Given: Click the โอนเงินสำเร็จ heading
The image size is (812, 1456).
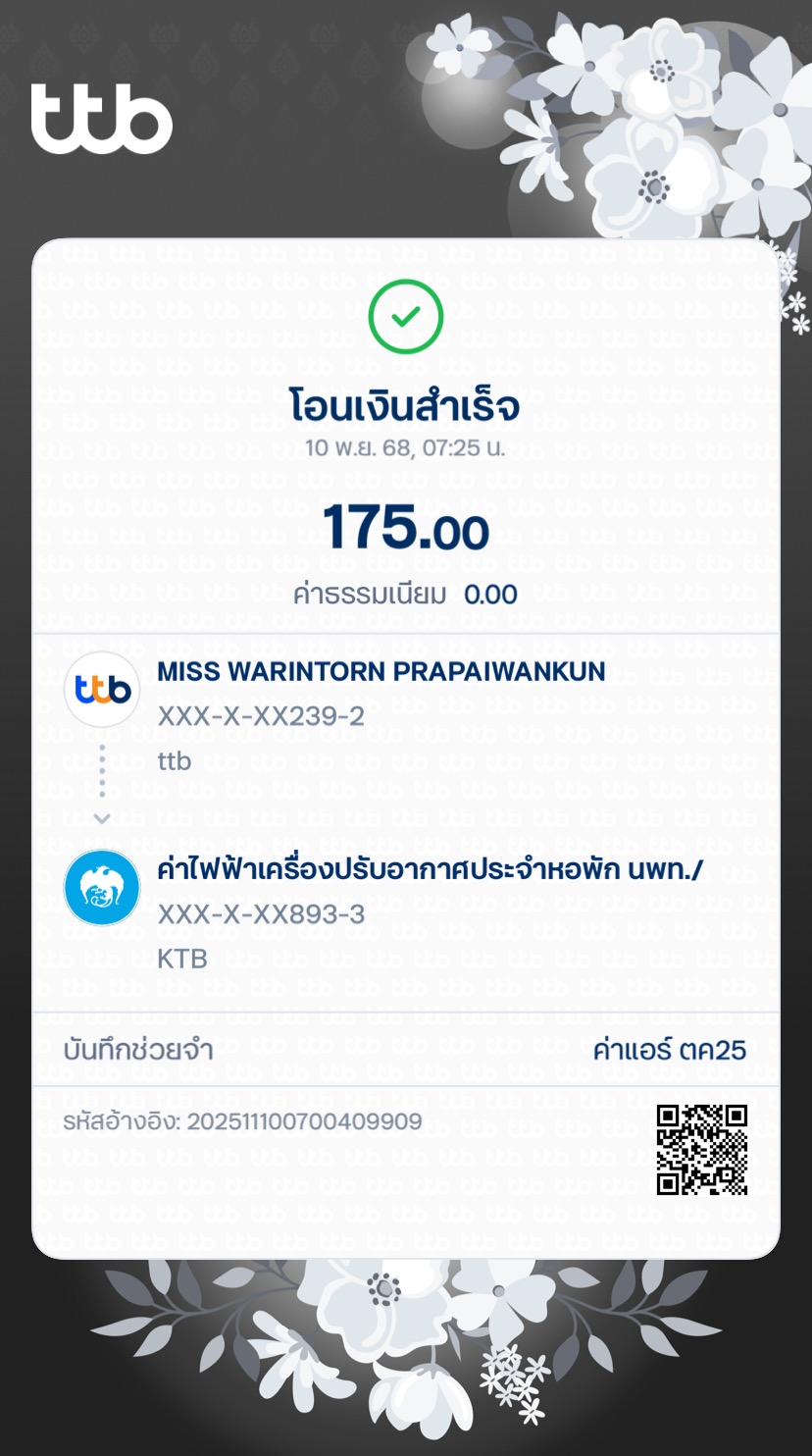Looking at the screenshot, I should (x=406, y=405).
